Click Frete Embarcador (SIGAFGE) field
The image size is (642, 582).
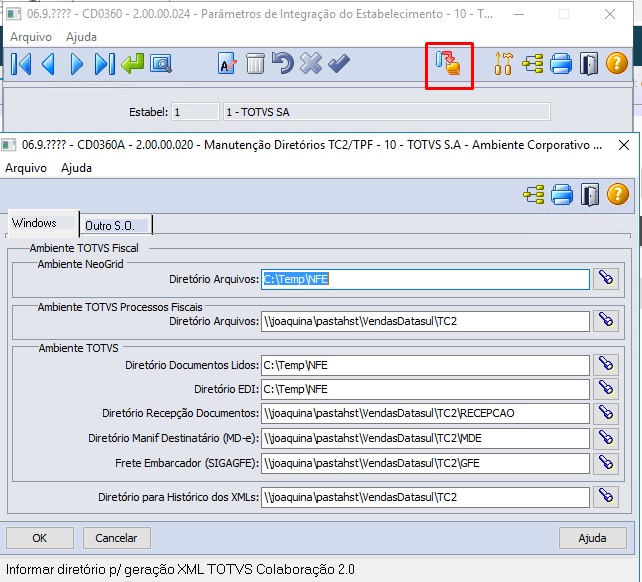click(425, 463)
